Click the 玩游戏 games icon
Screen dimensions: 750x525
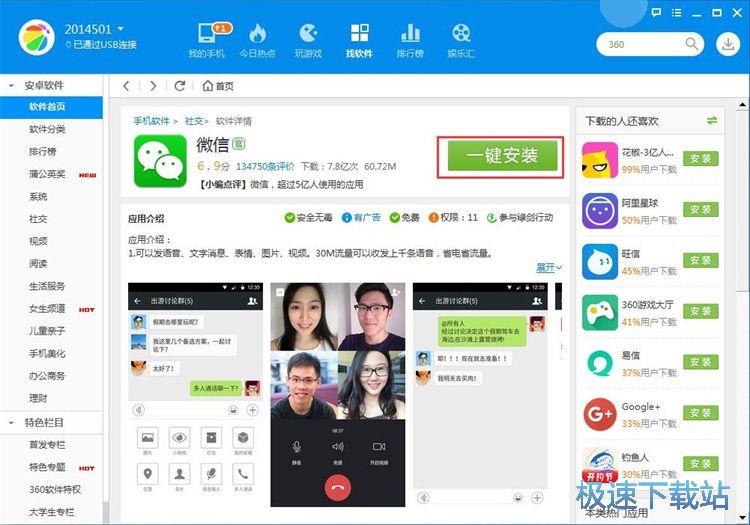pyautogui.click(x=308, y=37)
